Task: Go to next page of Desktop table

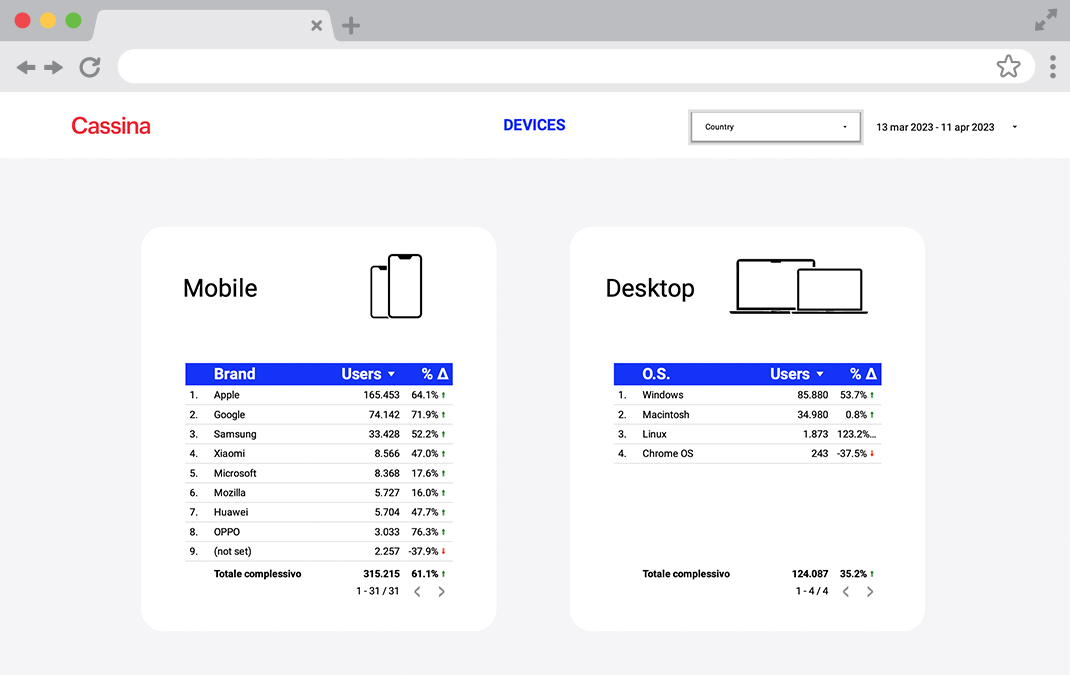Action: point(870,592)
